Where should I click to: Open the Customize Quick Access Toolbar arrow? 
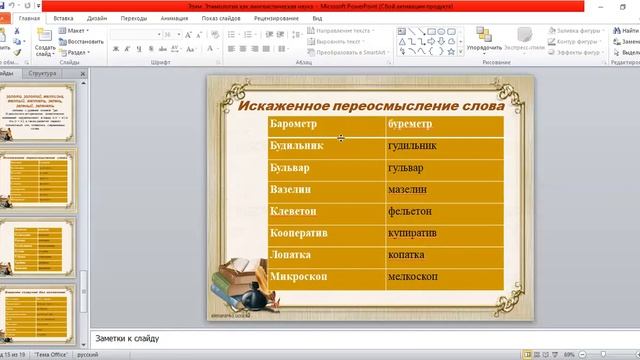click(x=38, y=6)
